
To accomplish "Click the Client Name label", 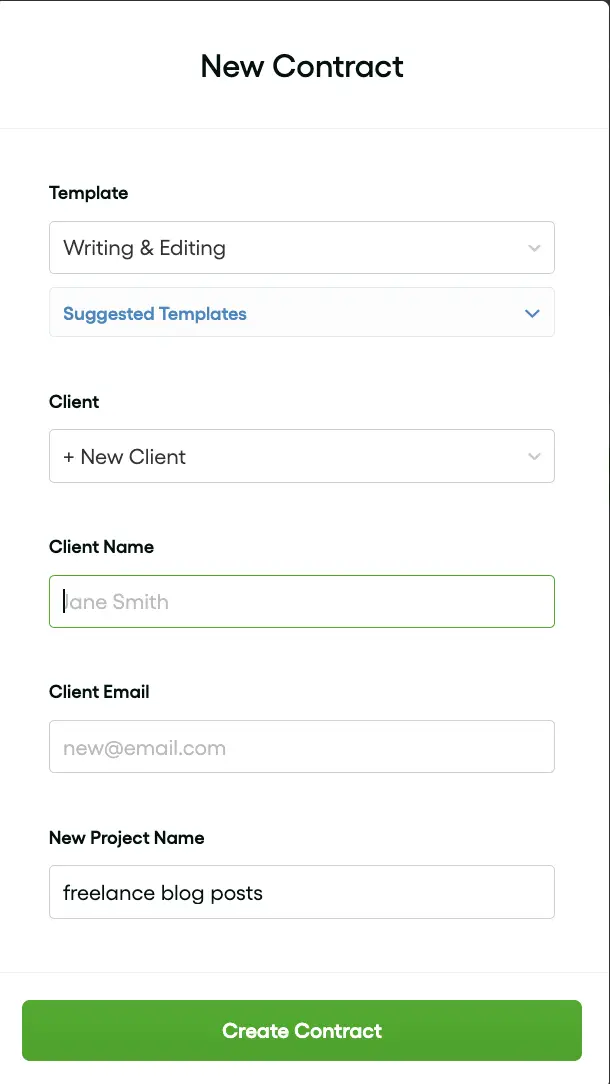I will (101, 547).
